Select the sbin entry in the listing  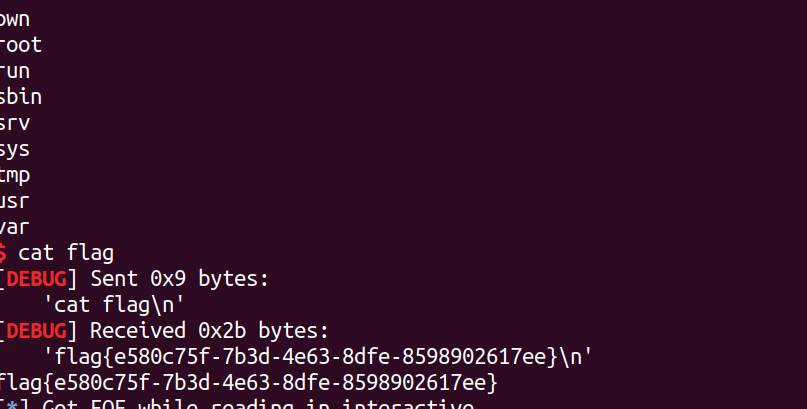point(20,97)
